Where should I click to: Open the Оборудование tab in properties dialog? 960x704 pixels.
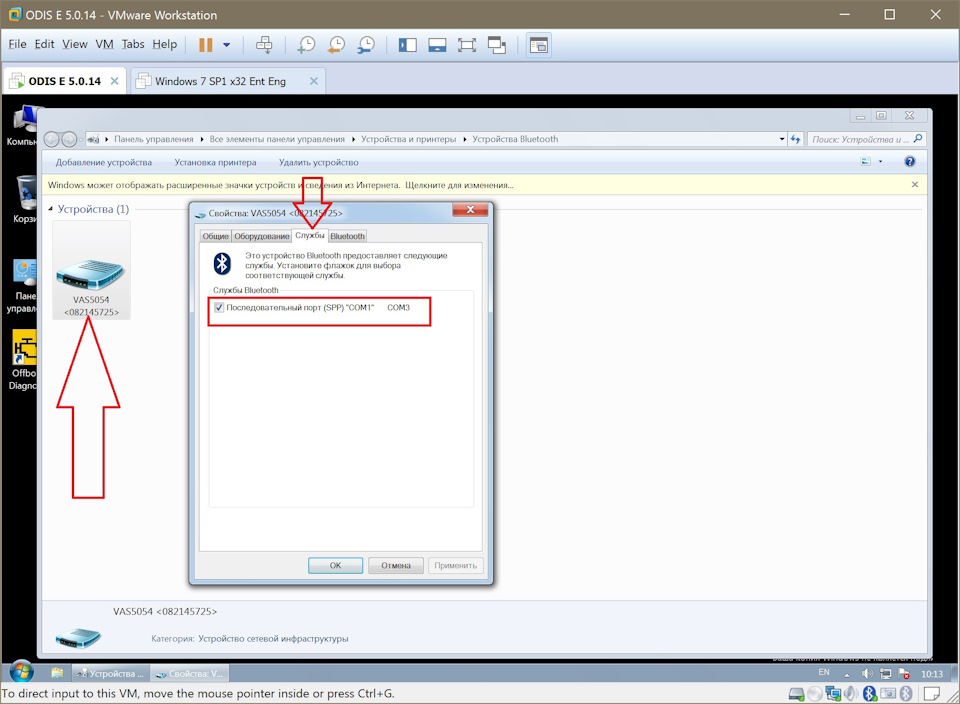click(x=261, y=236)
